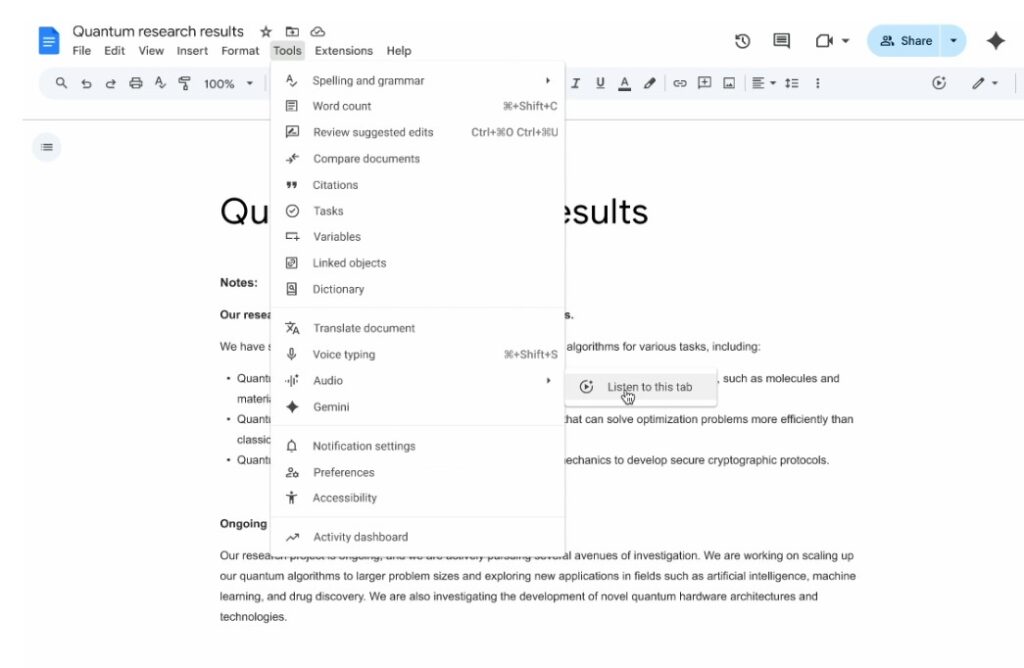Open the Help menu

pos(398,51)
